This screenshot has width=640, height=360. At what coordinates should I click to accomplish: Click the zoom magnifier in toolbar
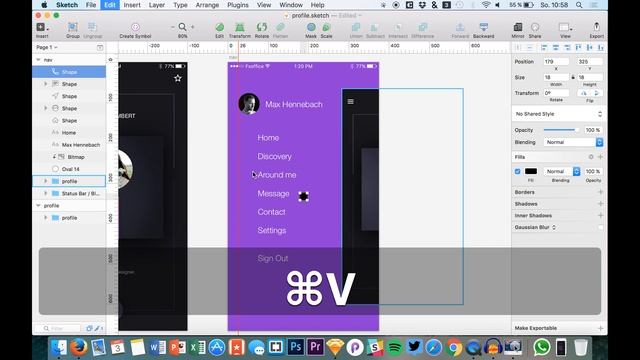coord(182,27)
